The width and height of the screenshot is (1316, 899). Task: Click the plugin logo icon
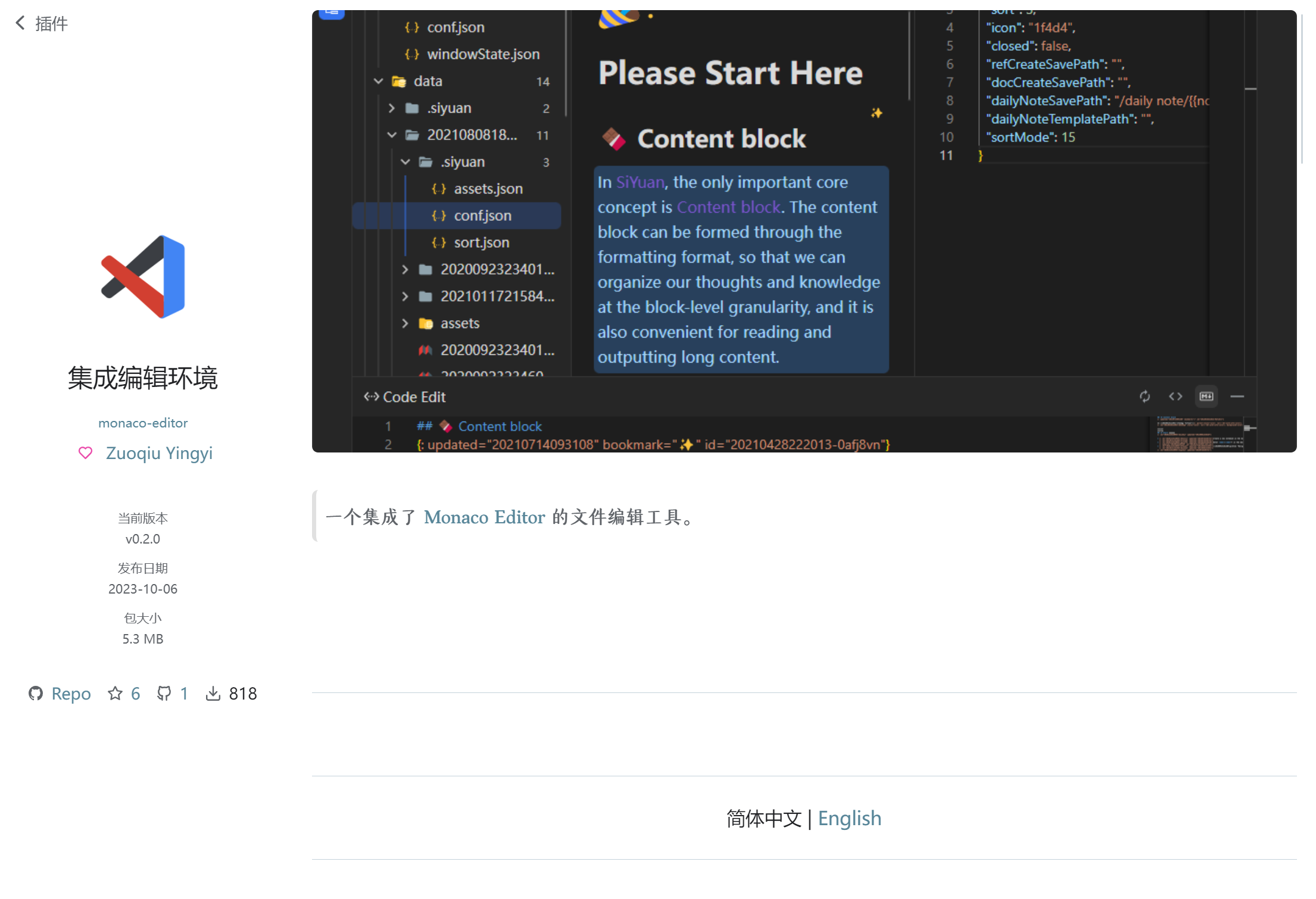point(143,277)
